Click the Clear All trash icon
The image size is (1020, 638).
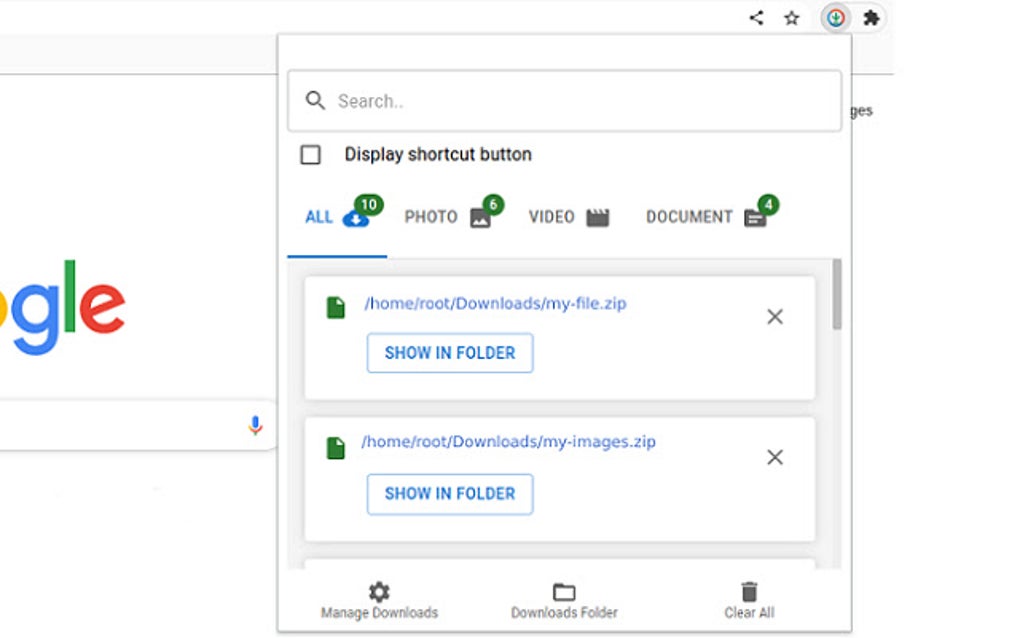point(748,591)
